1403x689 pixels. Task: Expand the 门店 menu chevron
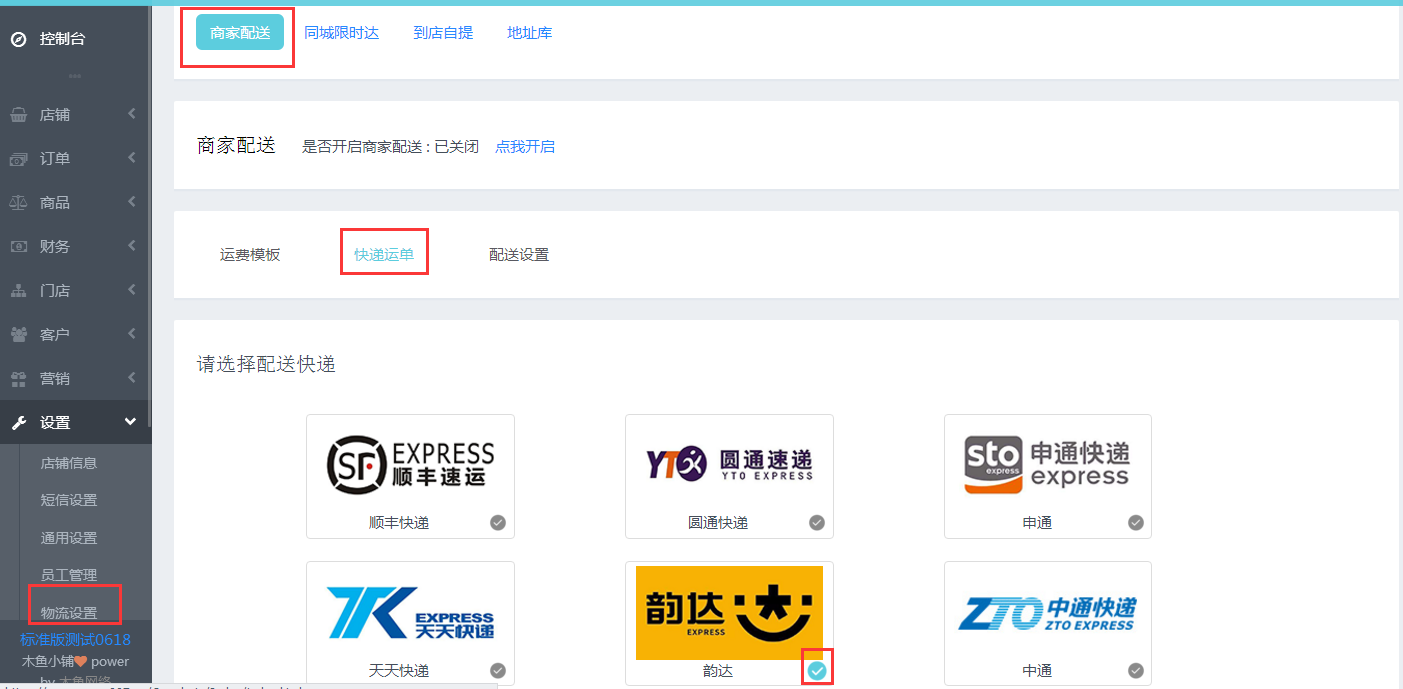132,291
